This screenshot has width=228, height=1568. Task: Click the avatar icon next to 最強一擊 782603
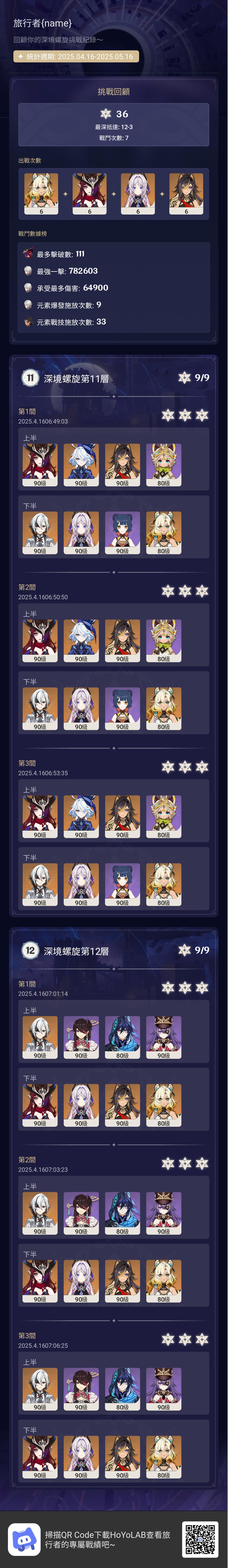coord(28,270)
